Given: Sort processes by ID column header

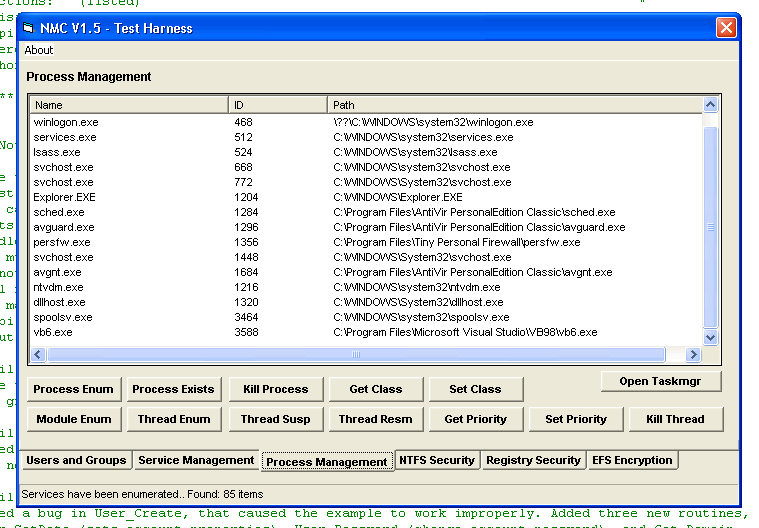Looking at the screenshot, I should tap(278, 105).
